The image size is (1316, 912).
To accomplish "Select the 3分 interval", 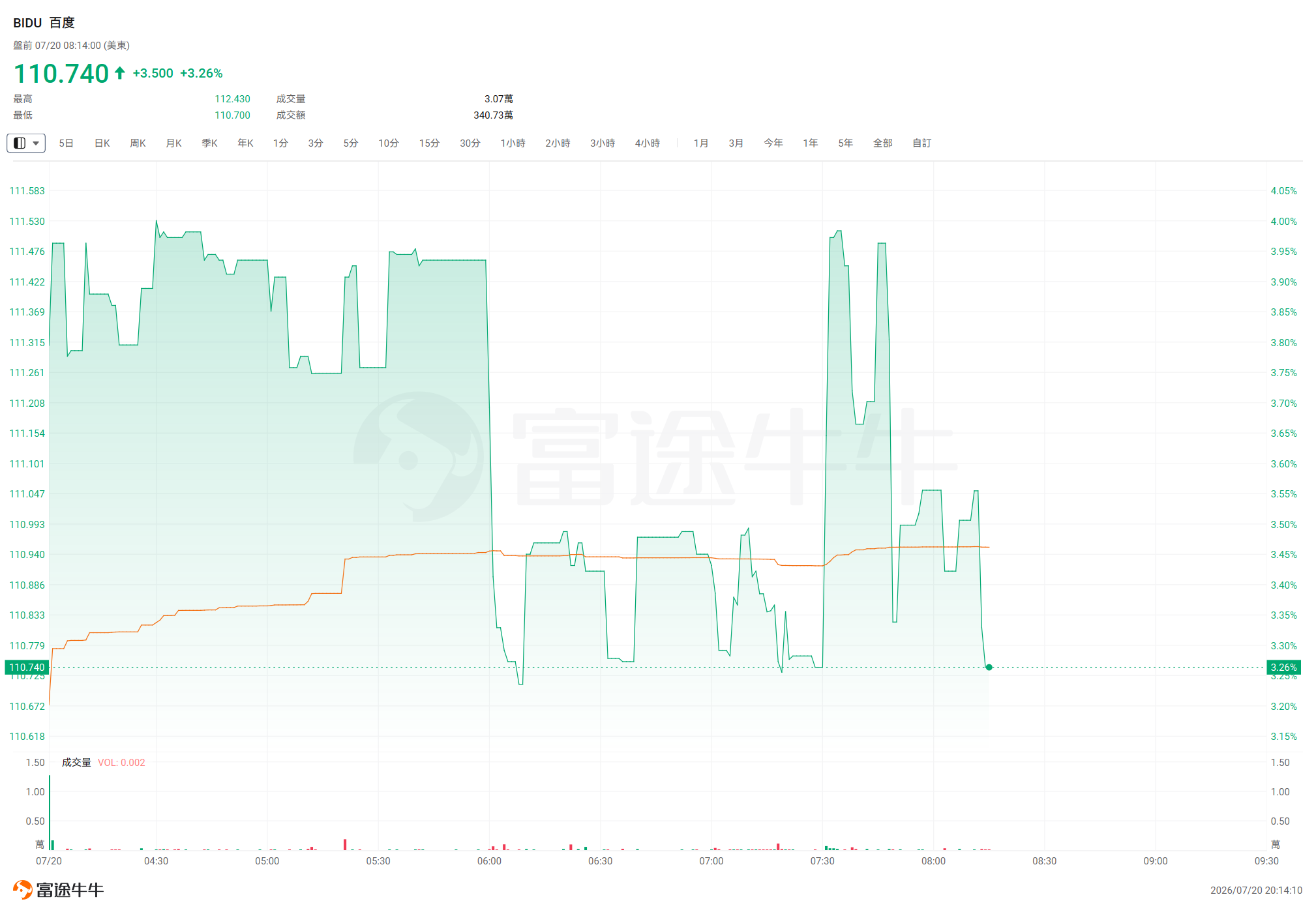I will (x=316, y=143).
